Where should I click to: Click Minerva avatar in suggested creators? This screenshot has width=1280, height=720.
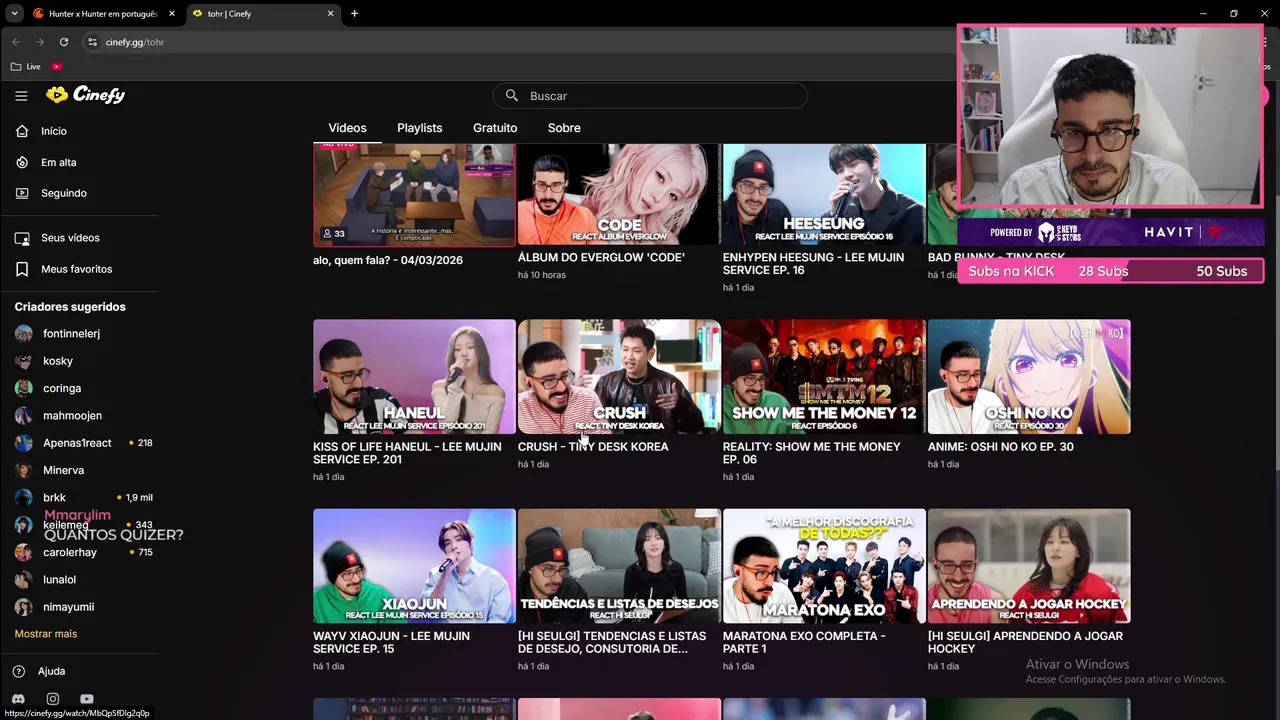pyautogui.click(x=23, y=470)
